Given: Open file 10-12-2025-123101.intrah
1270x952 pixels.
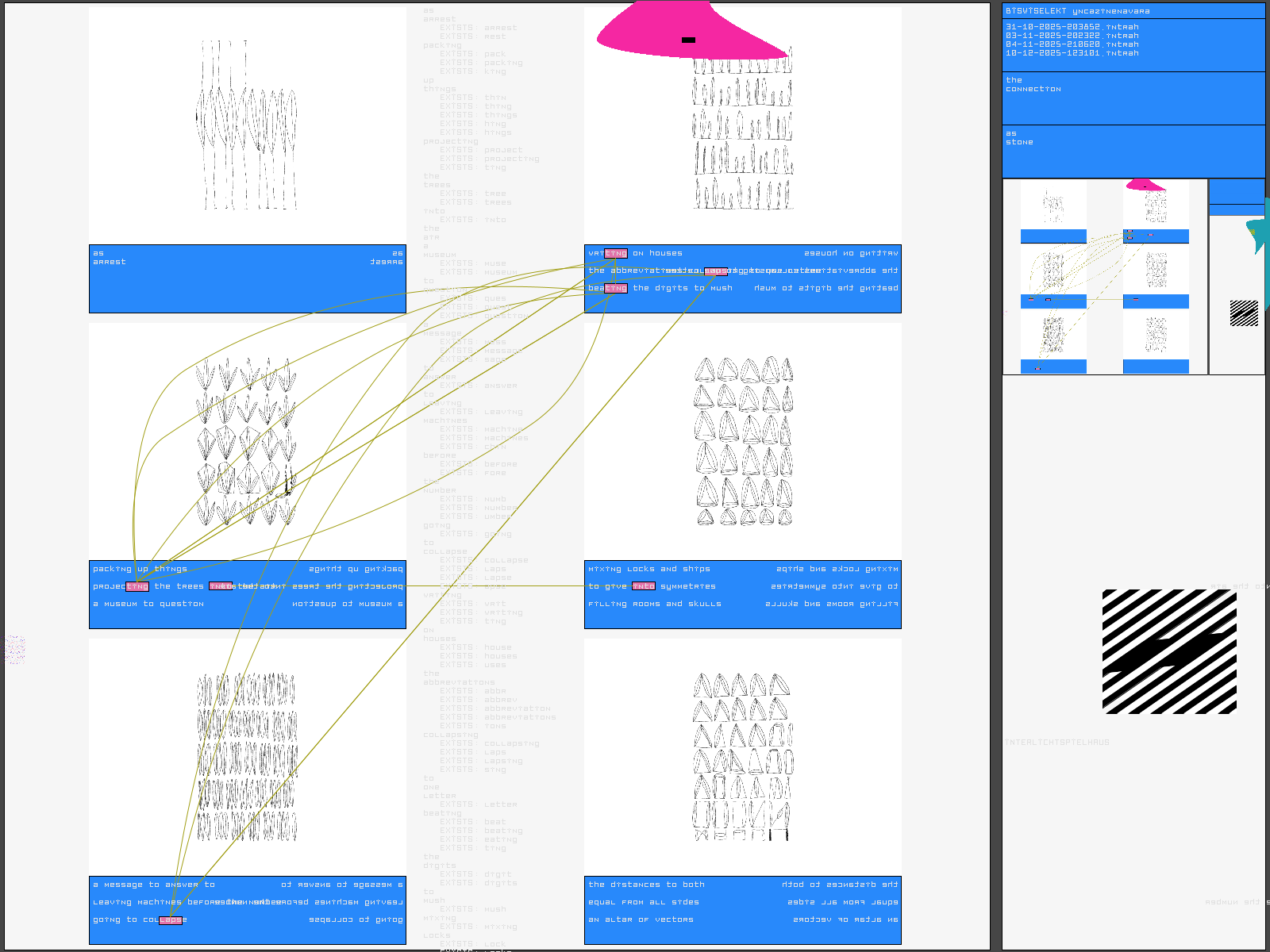Looking at the screenshot, I should (x=1072, y=53).
